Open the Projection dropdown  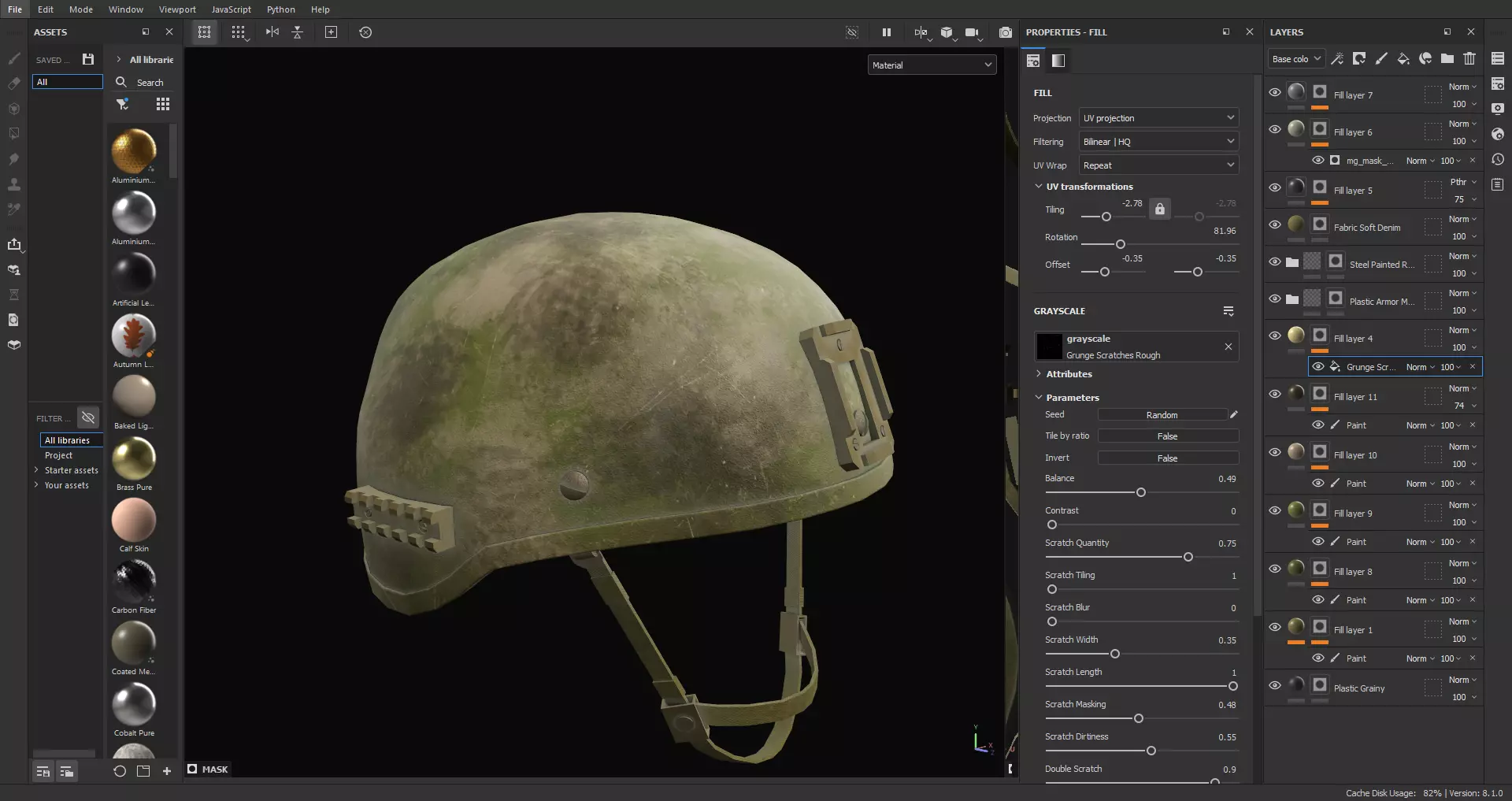click(x=1158, y=118)
